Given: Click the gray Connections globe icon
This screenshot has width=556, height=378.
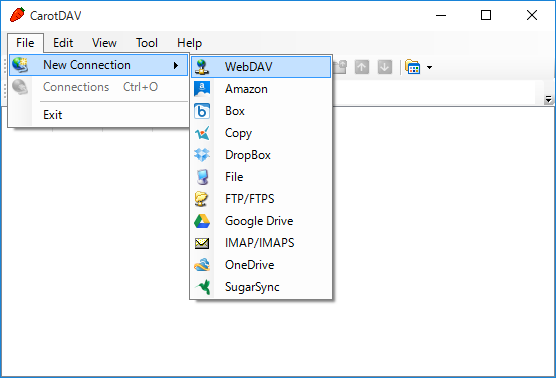Looking at the screenshot, I should point(20,87).
